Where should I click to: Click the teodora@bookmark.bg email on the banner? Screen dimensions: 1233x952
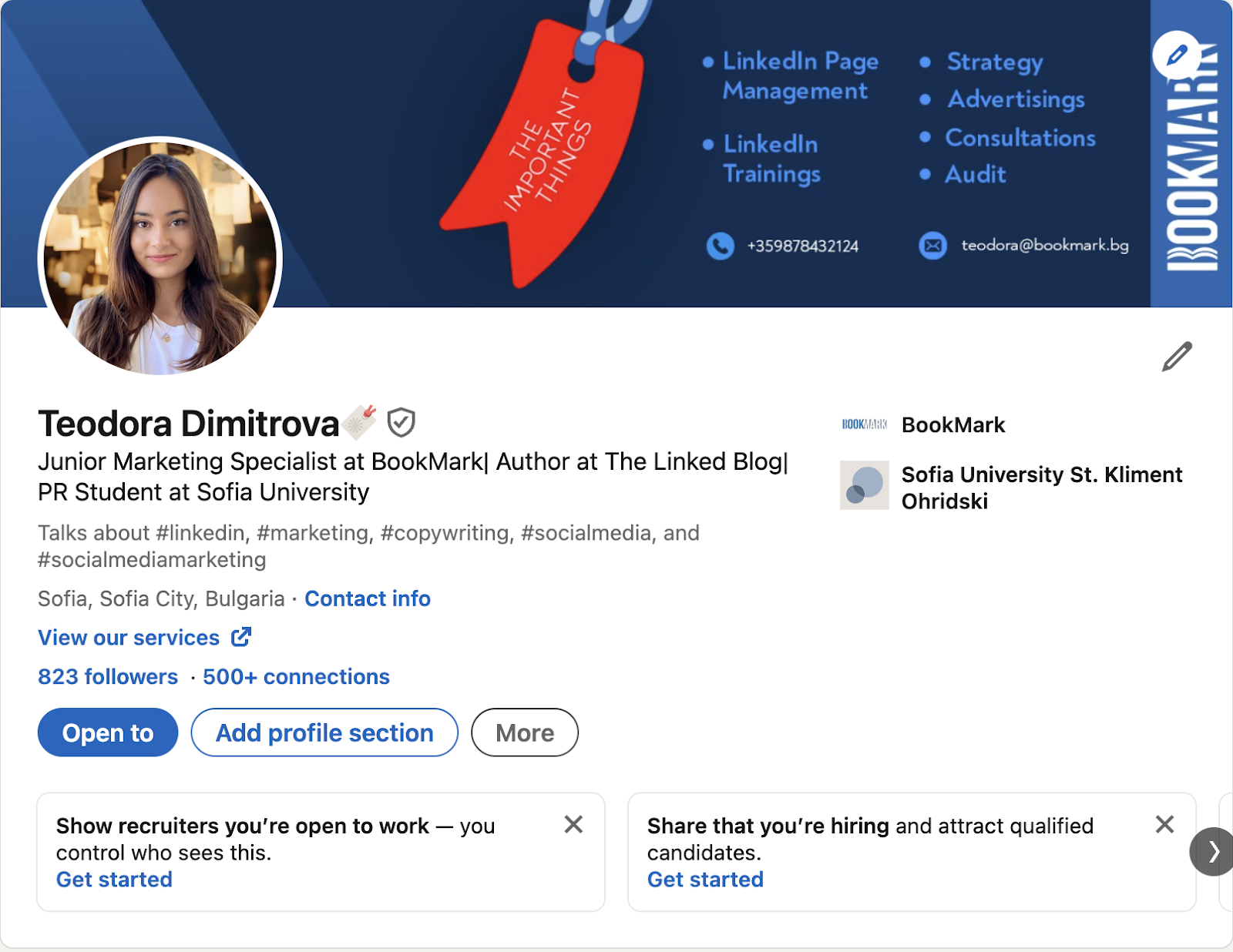[1045, 245]
